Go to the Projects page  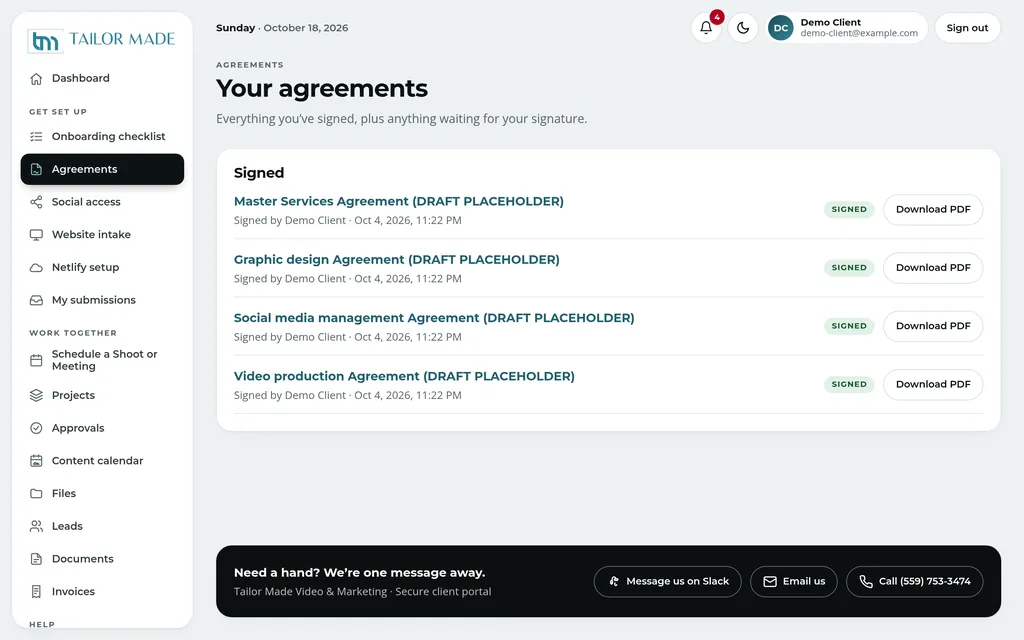(x=102, y=395)
